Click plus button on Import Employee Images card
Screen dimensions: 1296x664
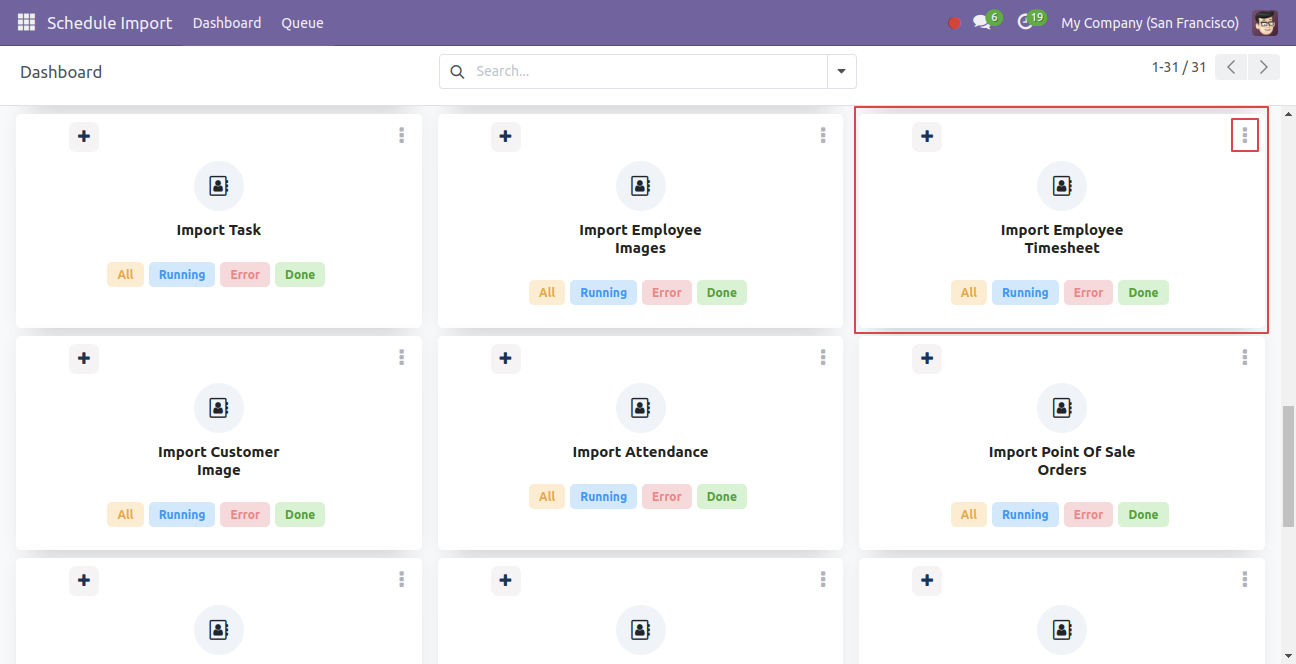506,136
